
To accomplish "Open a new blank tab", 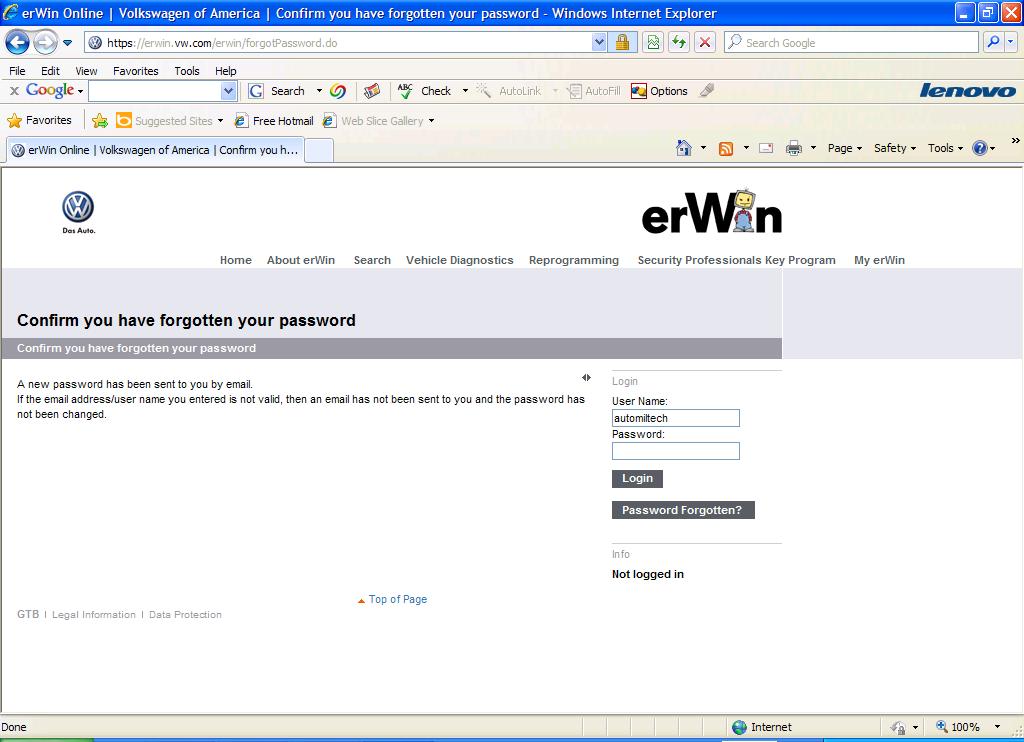I will point(319,150).
